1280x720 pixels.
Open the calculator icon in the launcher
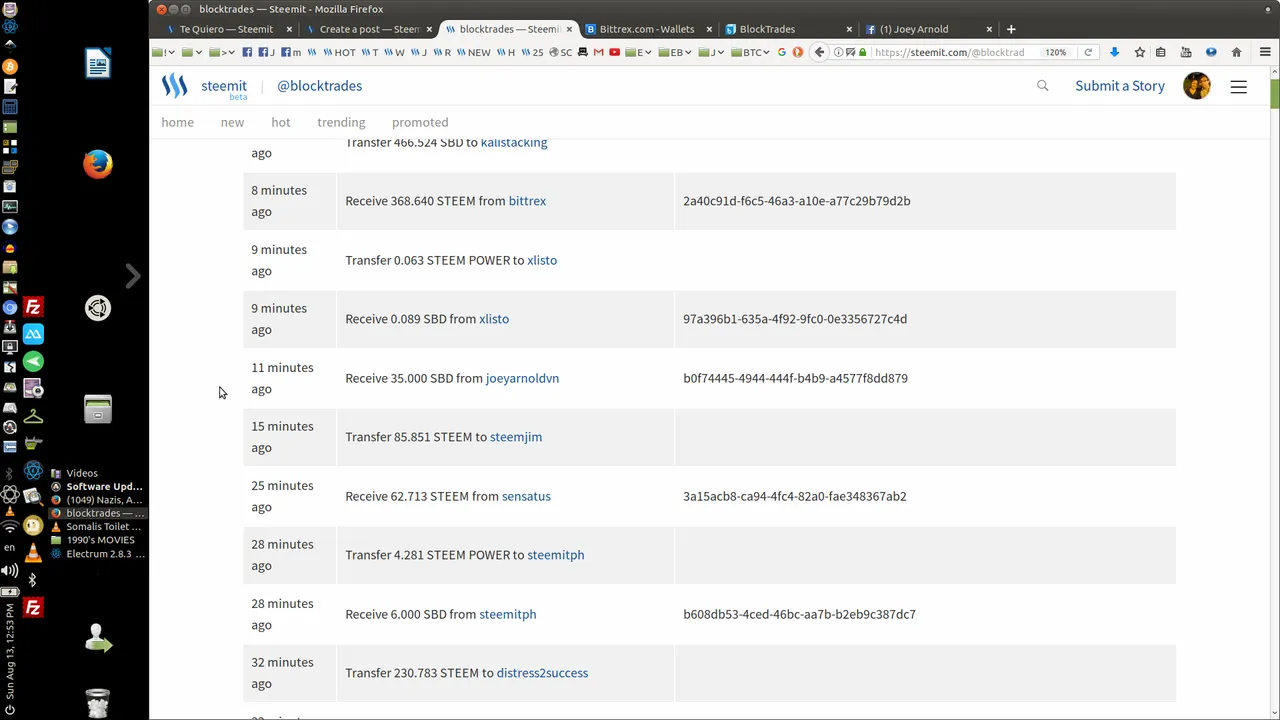pyautogui.click(x=10, y=107)
